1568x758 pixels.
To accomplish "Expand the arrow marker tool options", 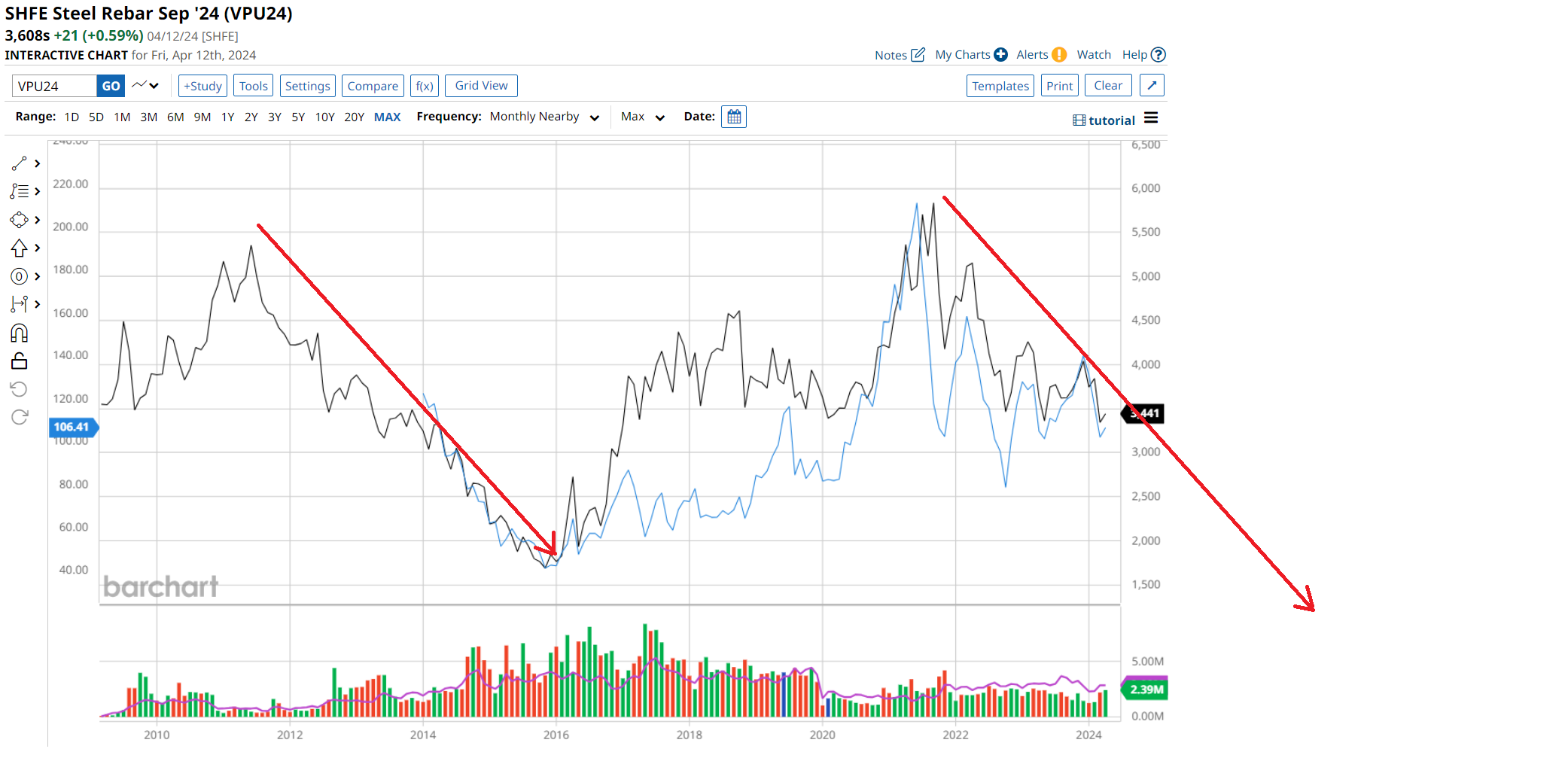I will [38, 248].
